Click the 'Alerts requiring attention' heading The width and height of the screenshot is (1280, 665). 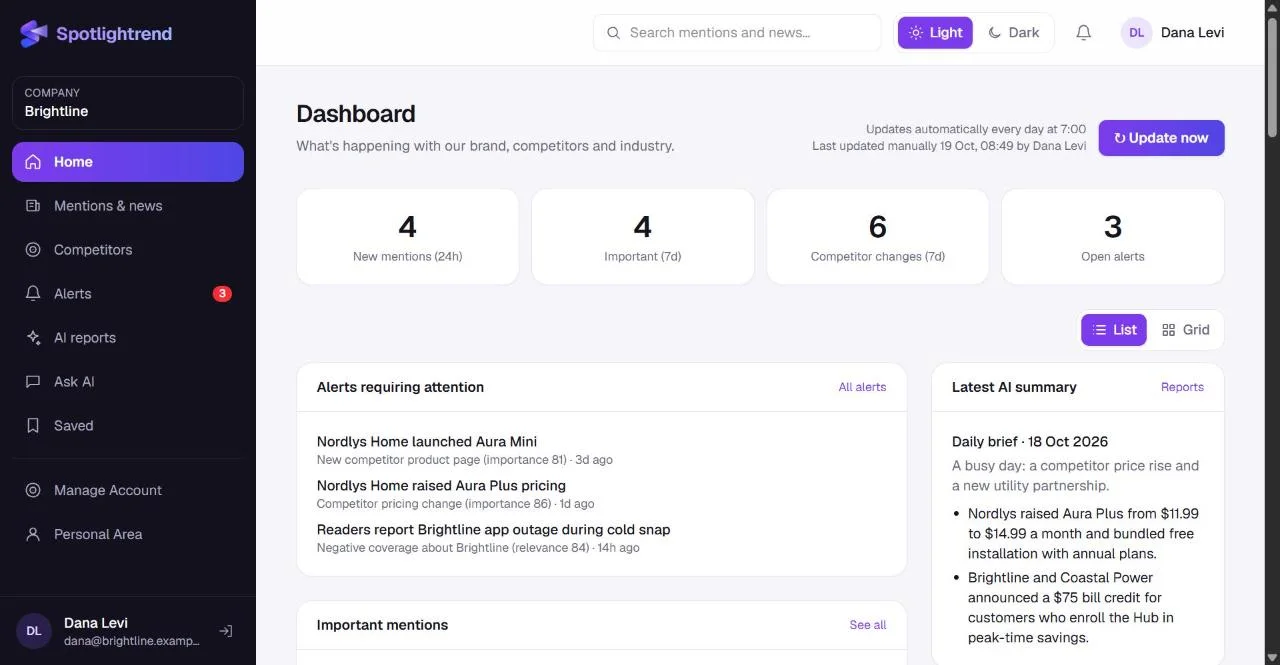coord(400,387)
